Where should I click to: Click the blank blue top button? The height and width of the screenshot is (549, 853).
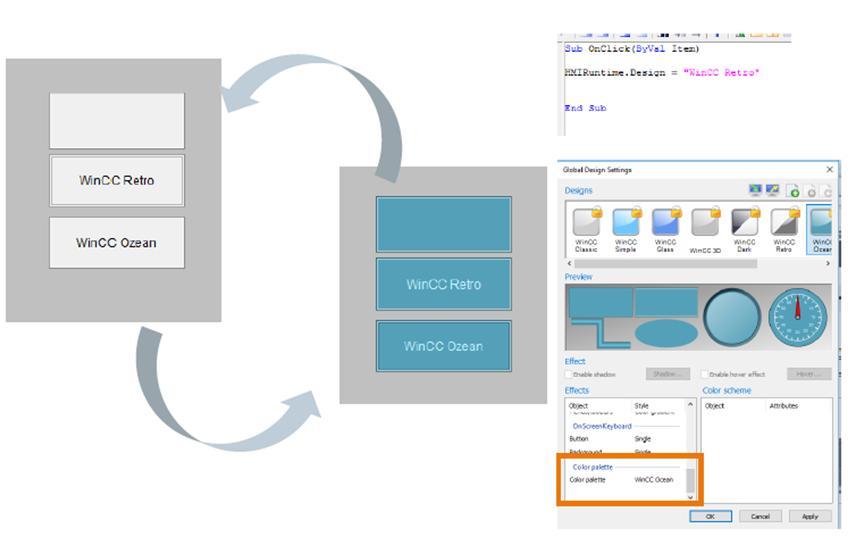(x=444, y=224)
